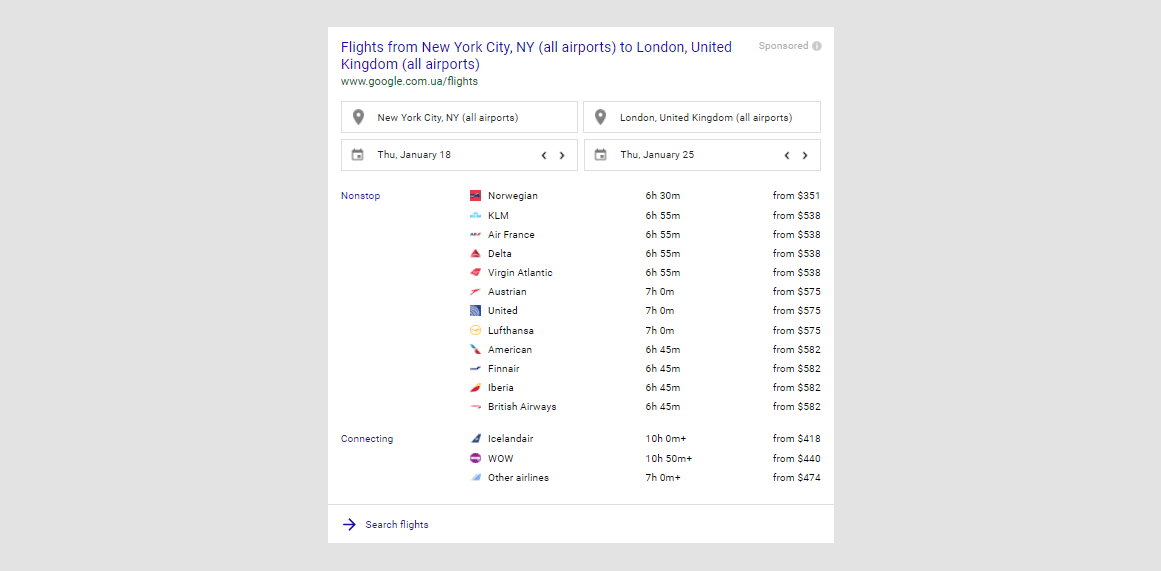Open the Virgin Atlantic flight row
Image resolution: width=1161 pixels, height=571 pixels.
(520, 273)
